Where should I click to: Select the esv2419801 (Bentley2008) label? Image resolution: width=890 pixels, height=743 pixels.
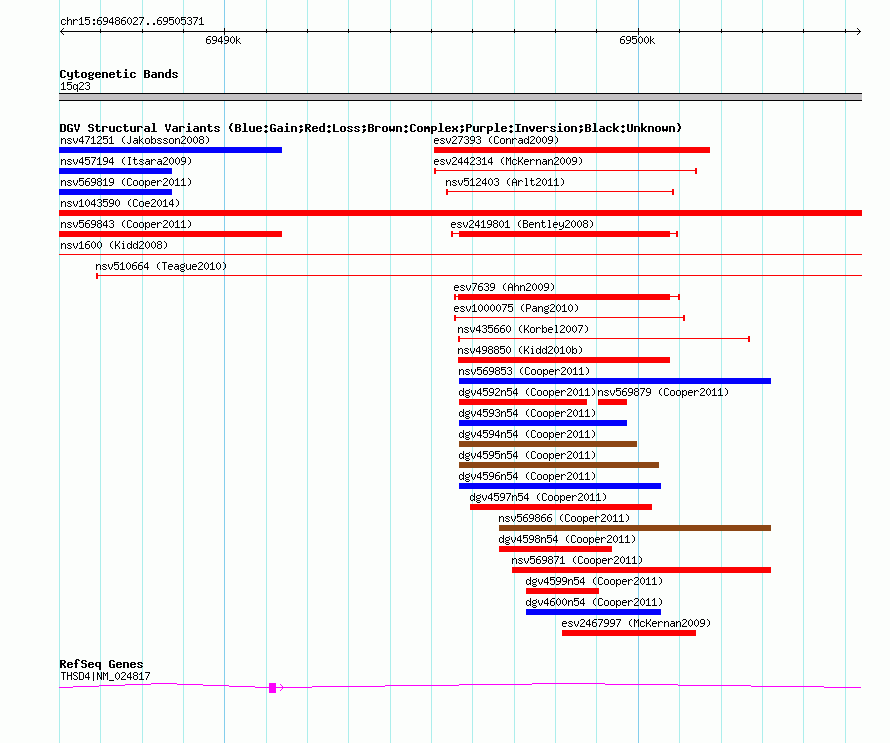pyautogui.click(x=522, y=224)
